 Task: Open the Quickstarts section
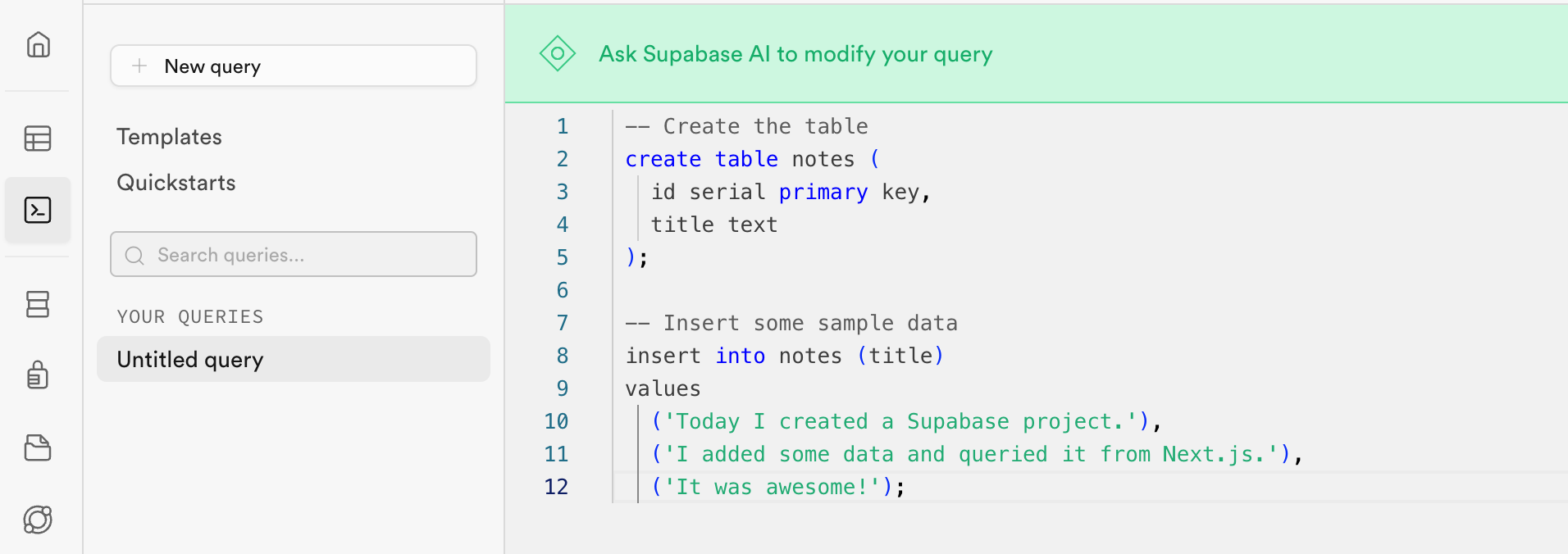tap(176, 183)
